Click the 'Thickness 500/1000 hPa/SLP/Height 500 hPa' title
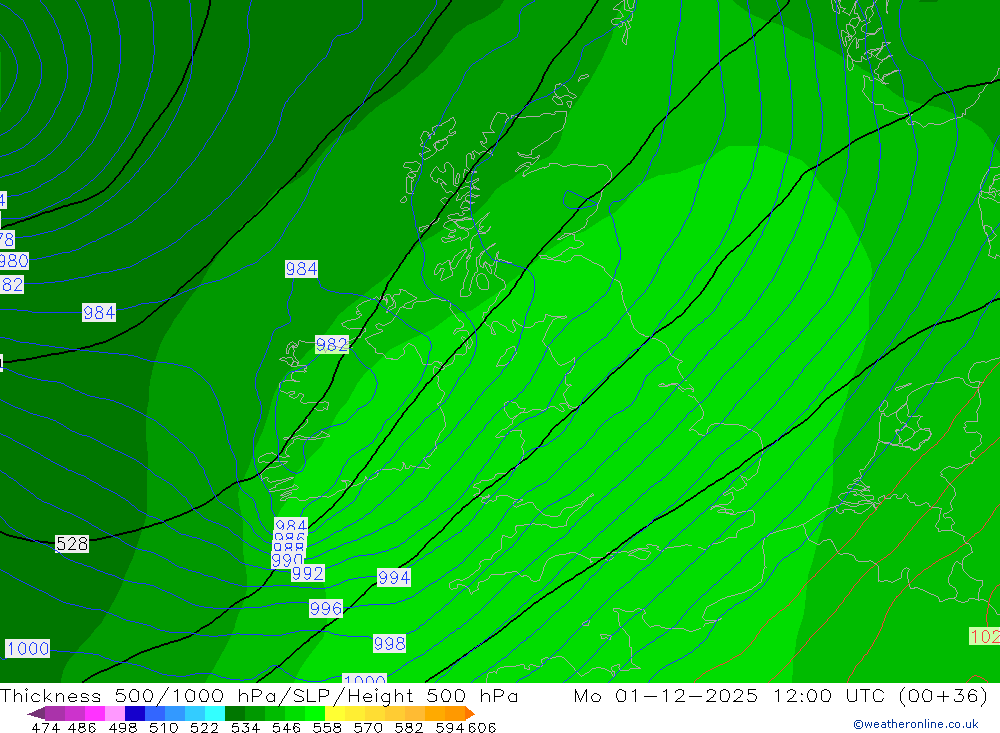The height and width of the screenshot is (733, 1000). point(259,695)
